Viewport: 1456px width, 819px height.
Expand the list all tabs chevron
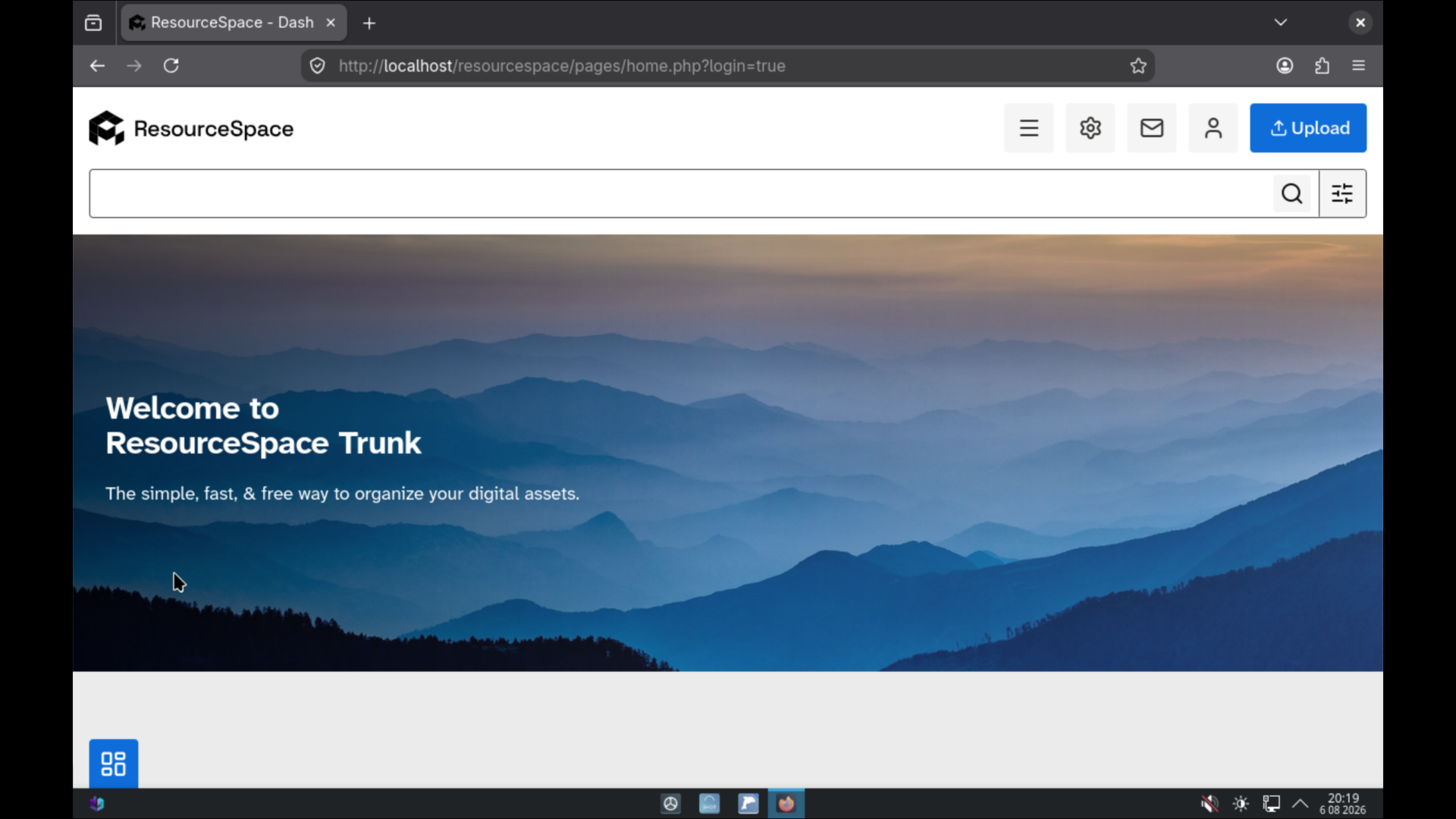1281,23
